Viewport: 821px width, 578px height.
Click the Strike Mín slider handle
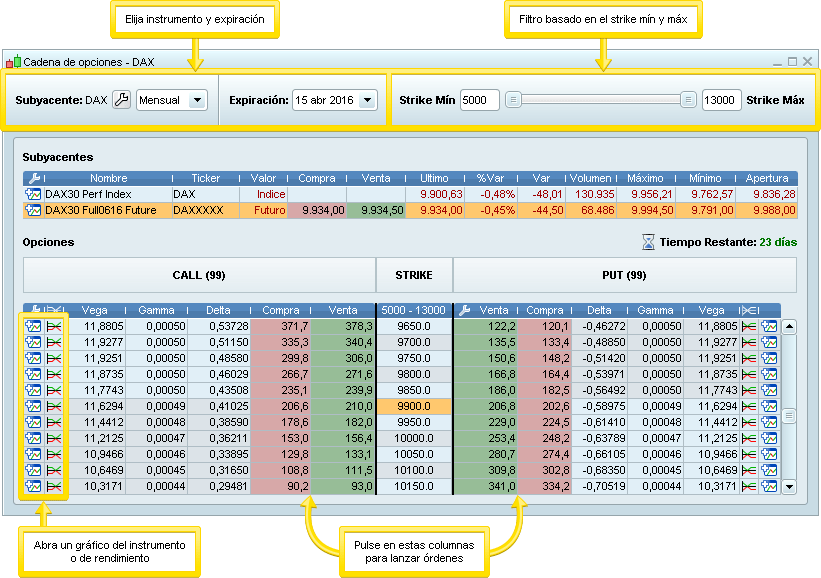513,99
